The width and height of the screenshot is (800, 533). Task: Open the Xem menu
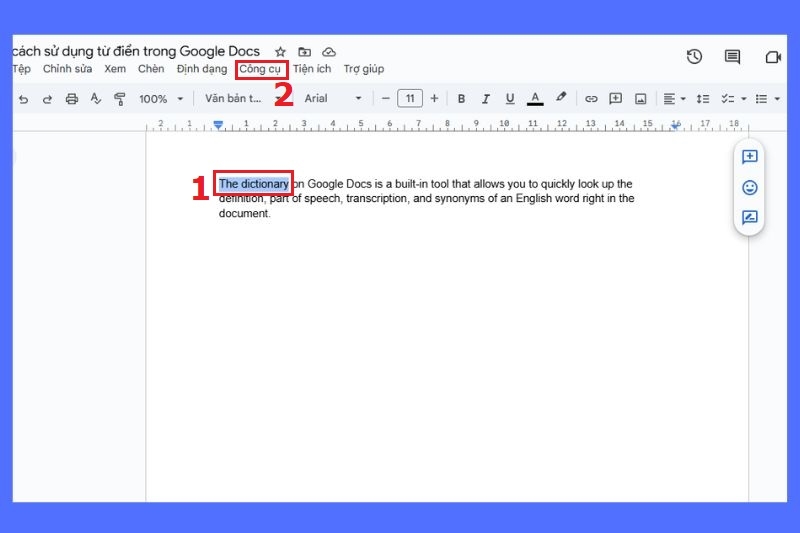pyautogui.click(x=115, y=69)
